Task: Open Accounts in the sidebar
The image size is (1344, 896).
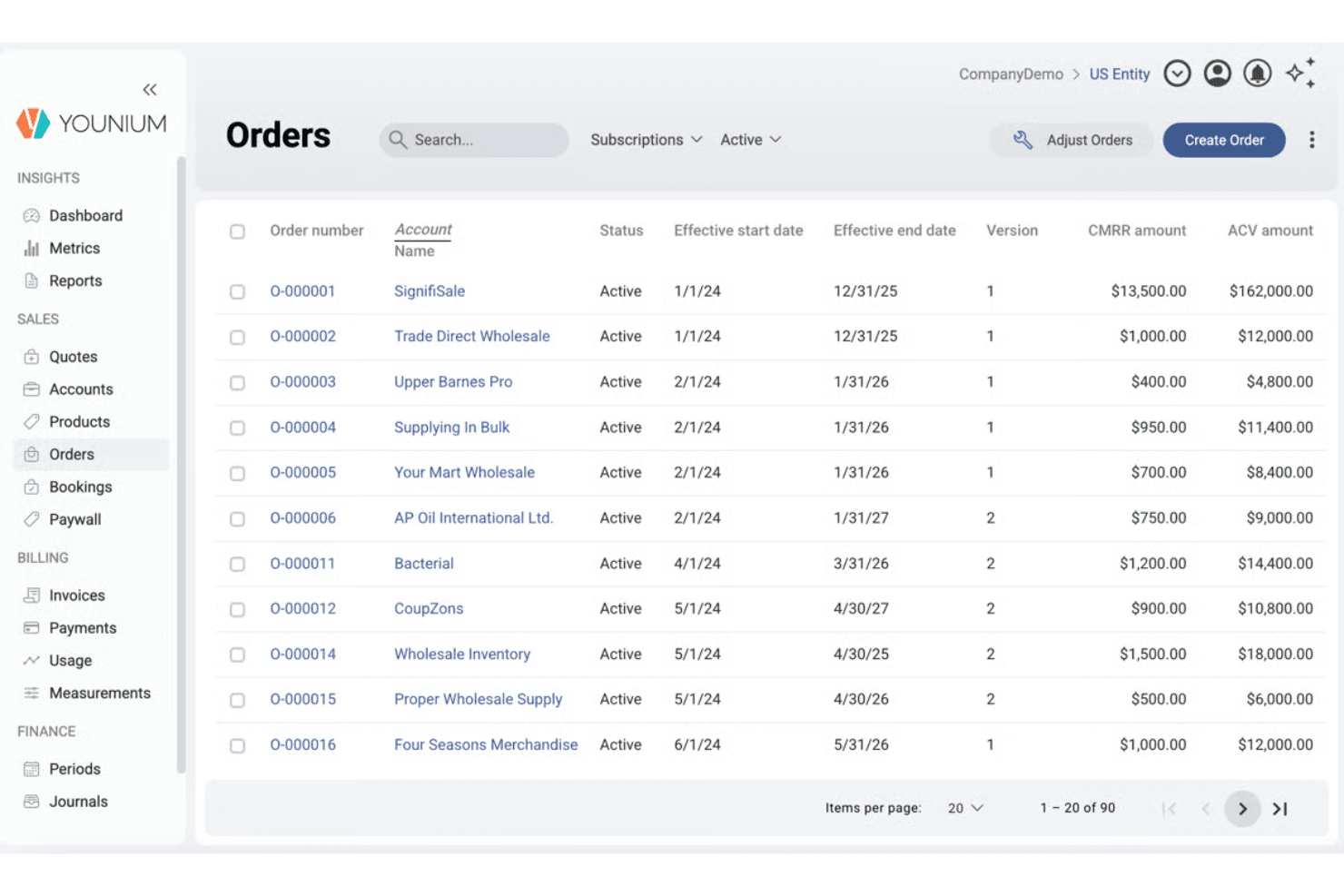Action: 81,389
